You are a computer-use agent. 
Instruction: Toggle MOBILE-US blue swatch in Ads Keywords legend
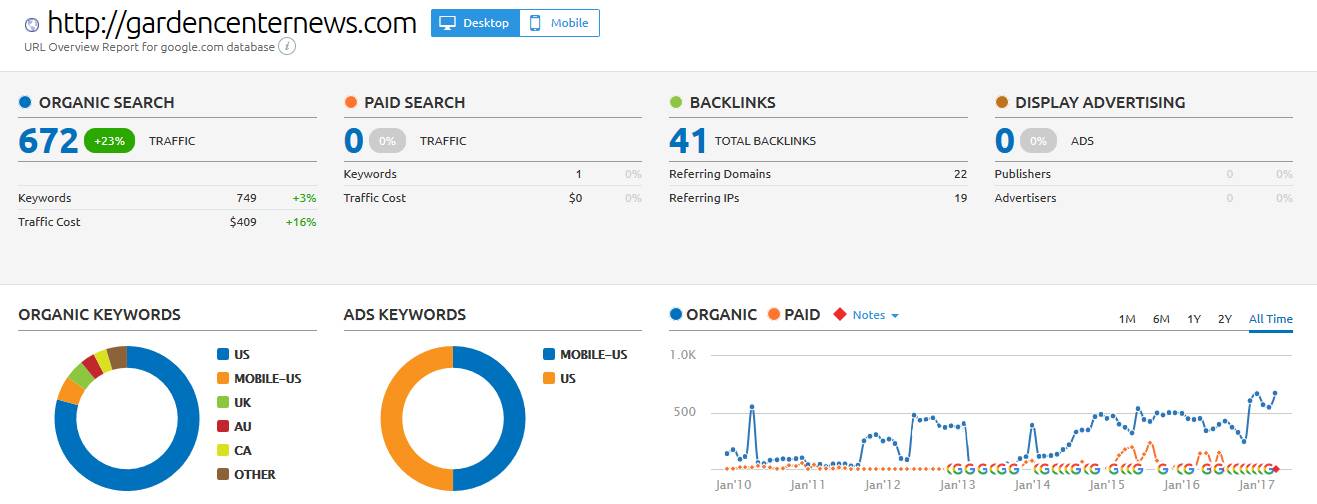[548, 354]
